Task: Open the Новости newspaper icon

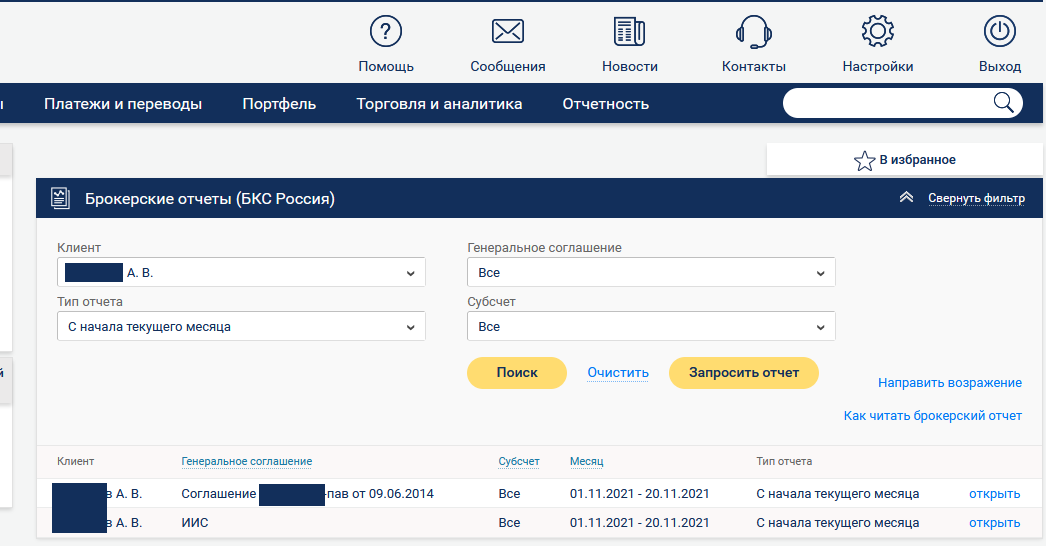Action: click(x=629, y=32)
